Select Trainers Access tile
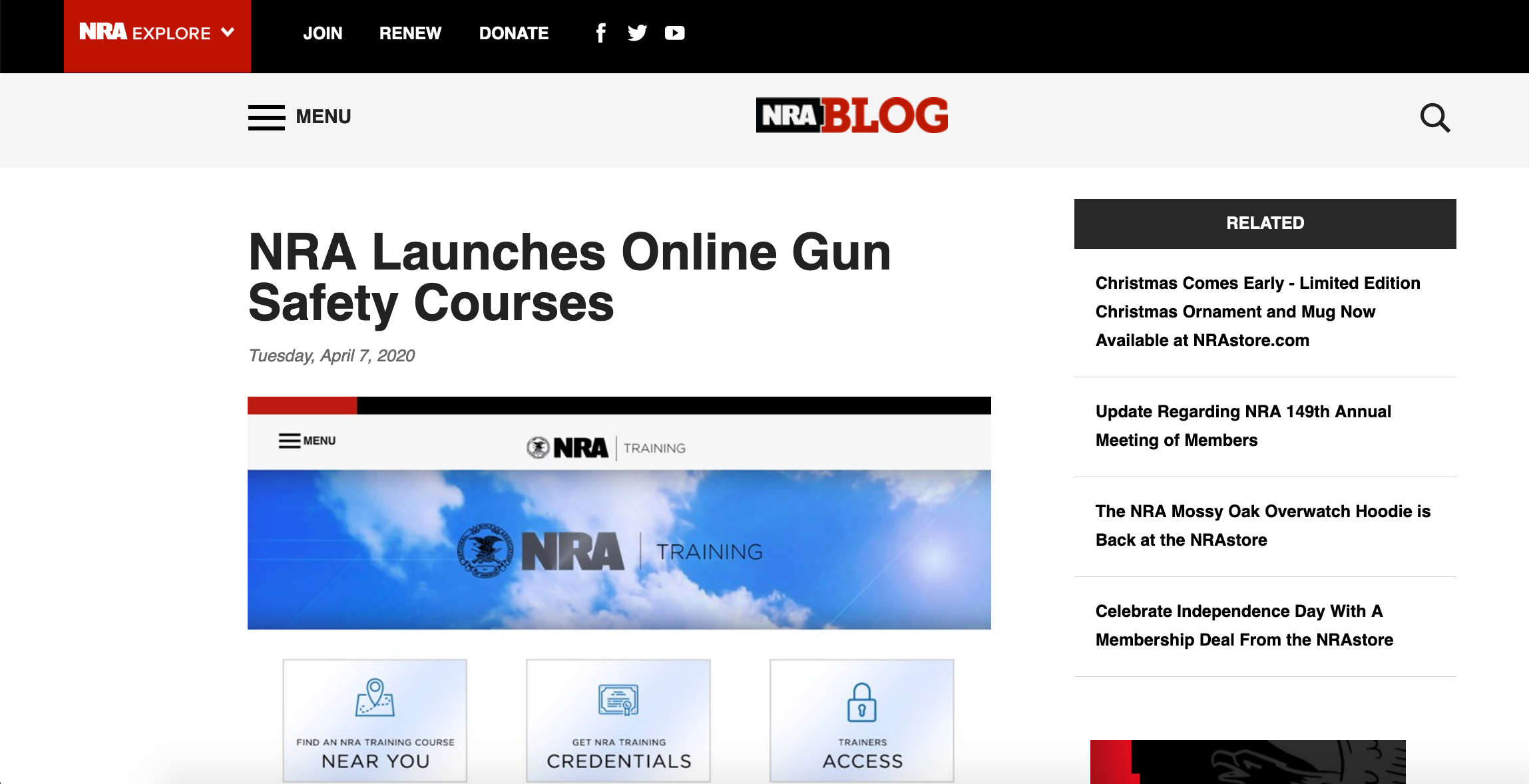 click(x=862, y=721)
